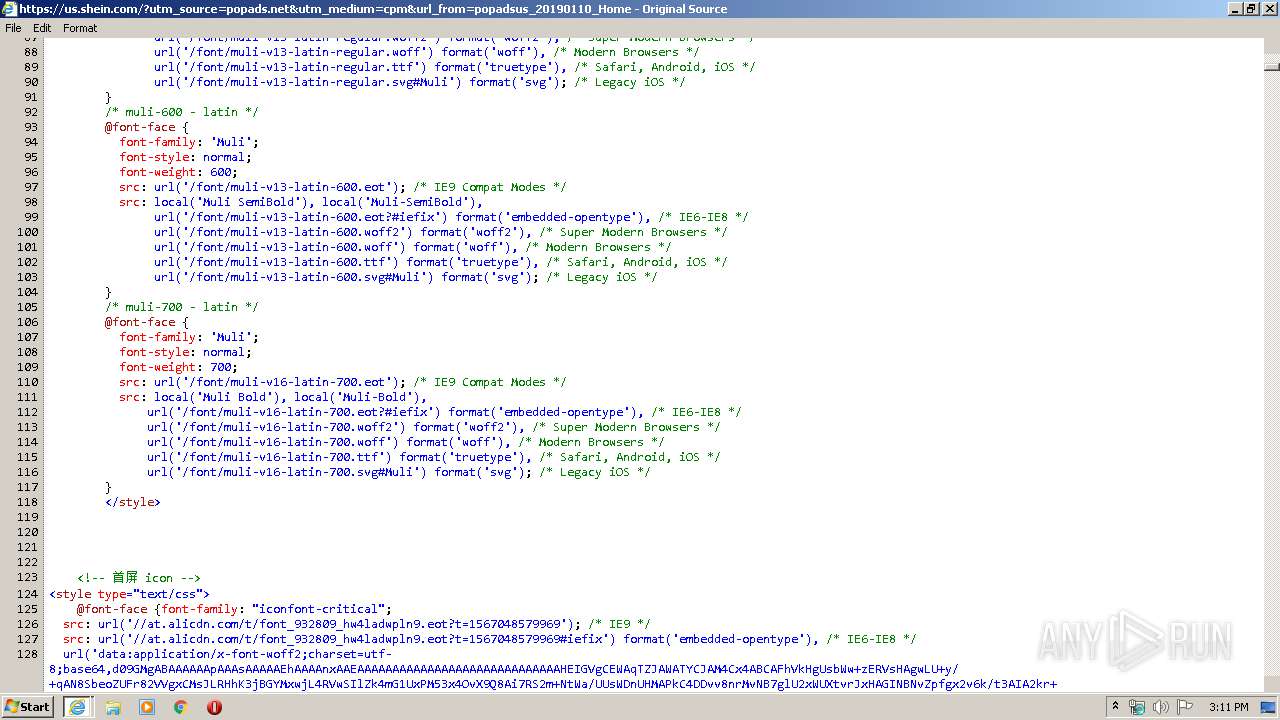Minimize the Original Source window
The width and height of the screenshot is (1280, 720).
click(x=1235, y=9)
